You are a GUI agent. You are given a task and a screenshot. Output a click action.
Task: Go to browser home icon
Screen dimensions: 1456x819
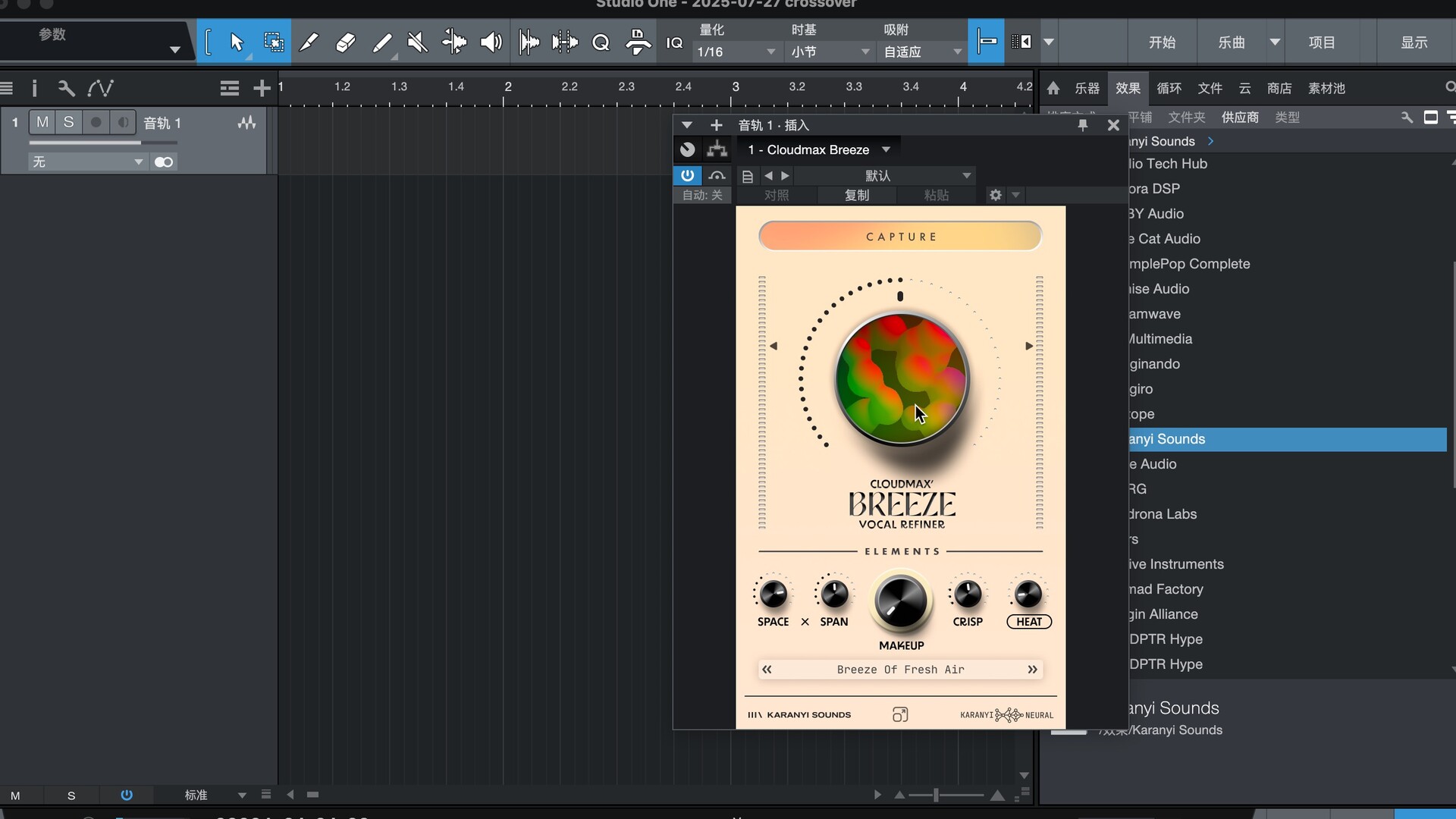tap(1053, 89)
